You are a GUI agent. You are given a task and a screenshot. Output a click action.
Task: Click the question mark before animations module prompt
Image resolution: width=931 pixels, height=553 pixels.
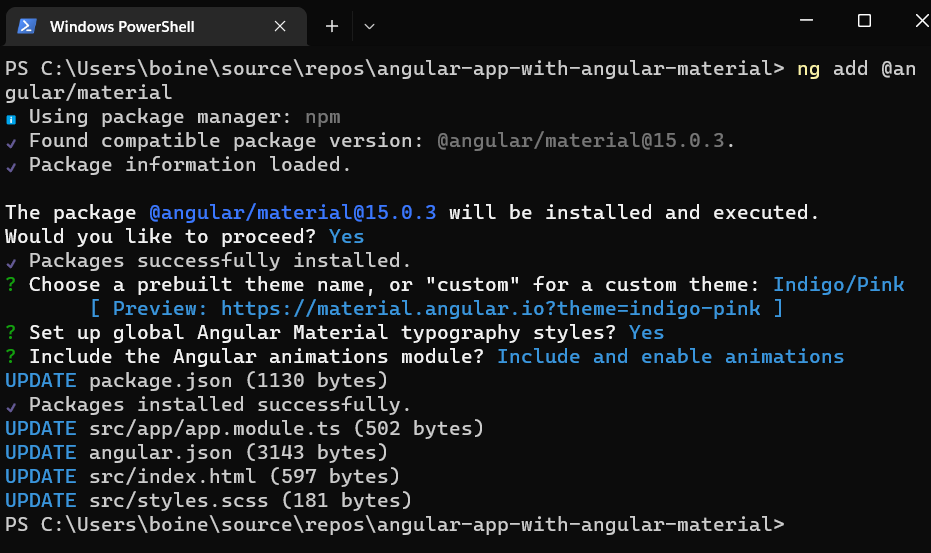click(x=11, y=356)
